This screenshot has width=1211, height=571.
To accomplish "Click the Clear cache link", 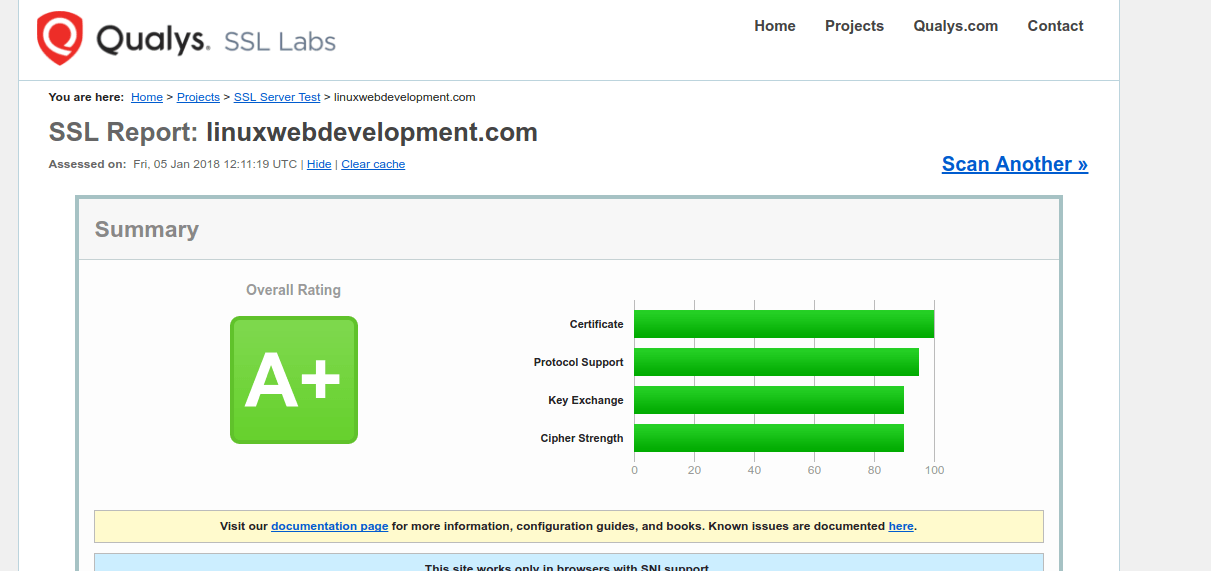I will click(373, 164).
